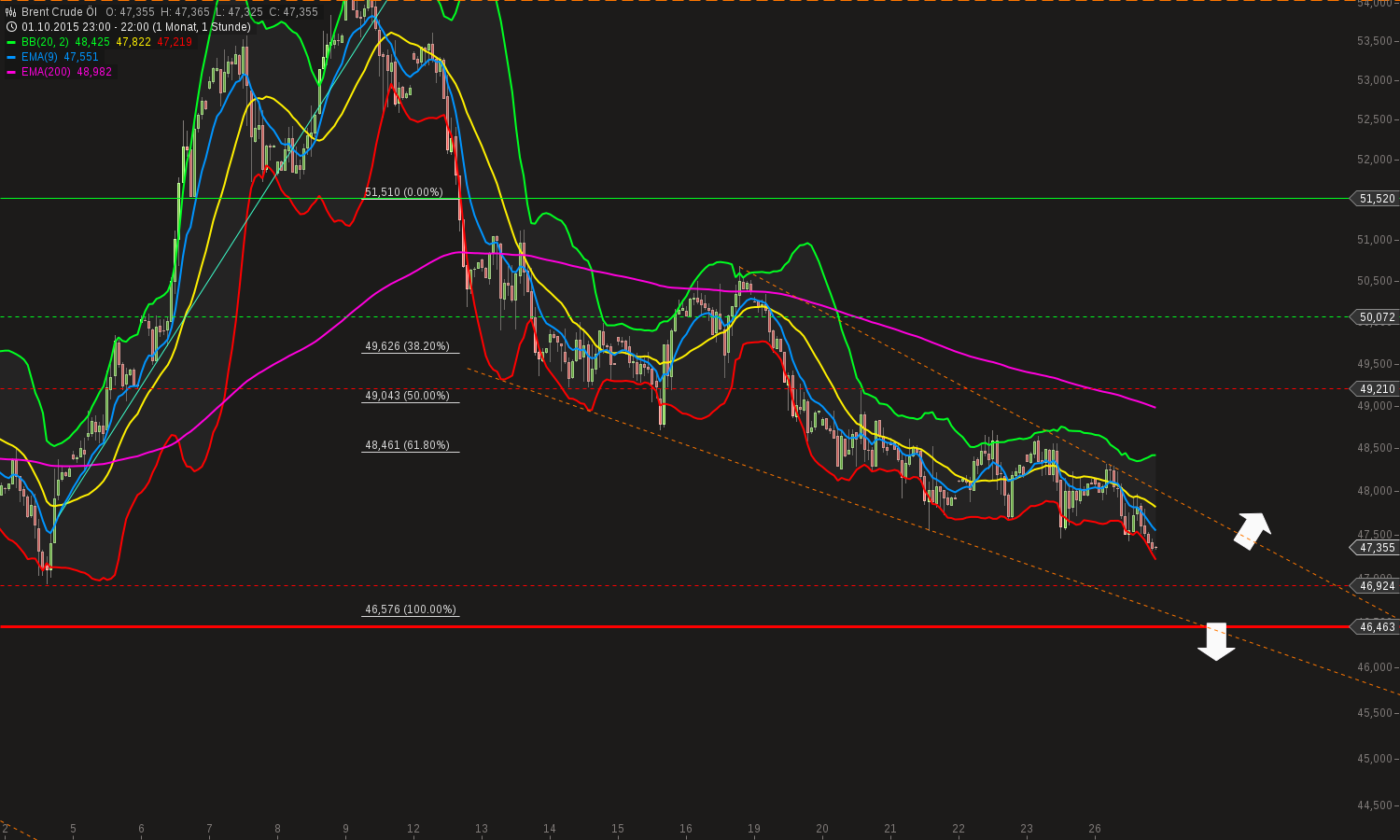Click the red lower band value 47,219

pyautogui.click(x=175, y=42)
